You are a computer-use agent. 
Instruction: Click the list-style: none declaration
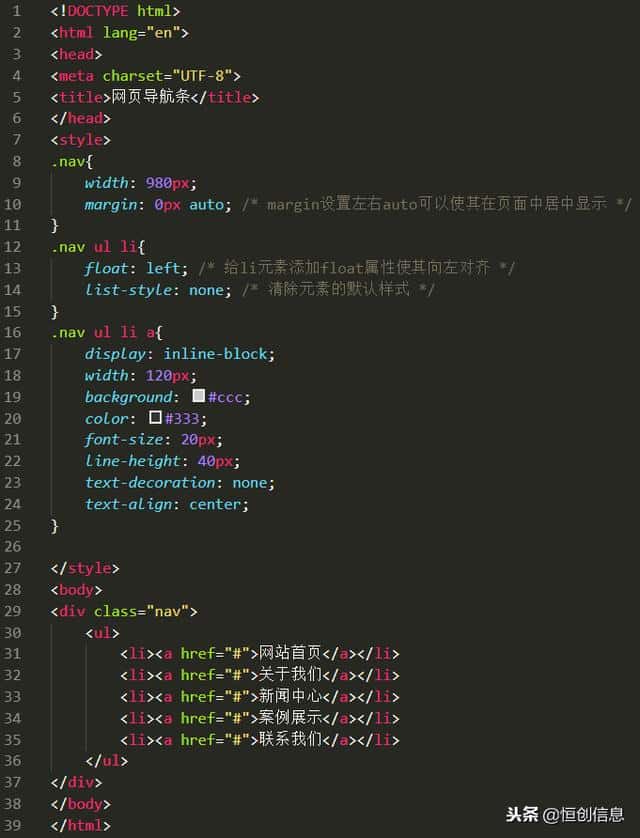pyautogui.click(x=159, y=290)
